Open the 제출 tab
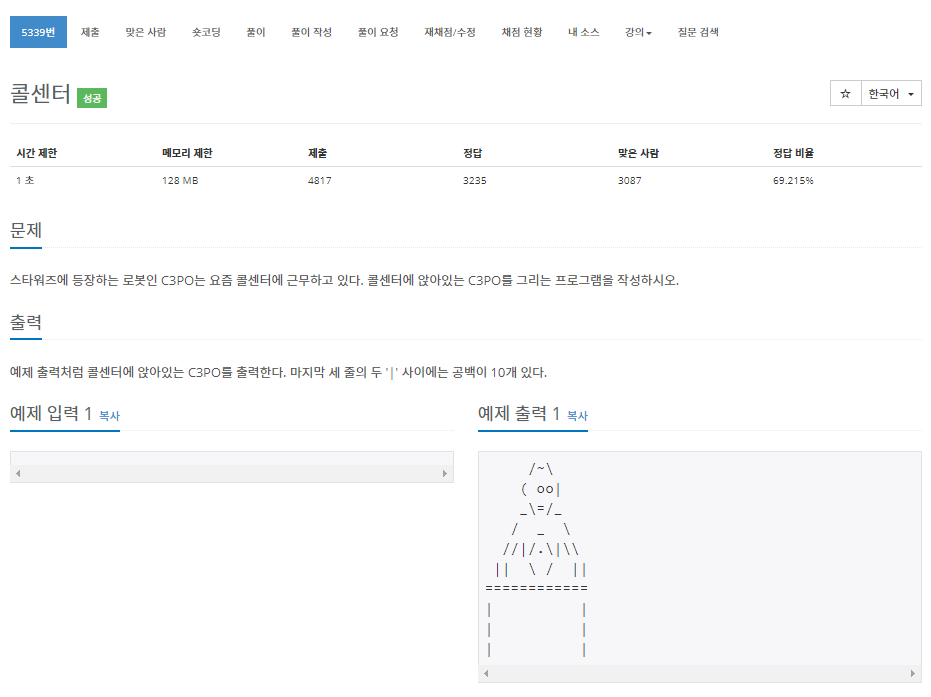 pyautogui.click(x=90, y=32)
